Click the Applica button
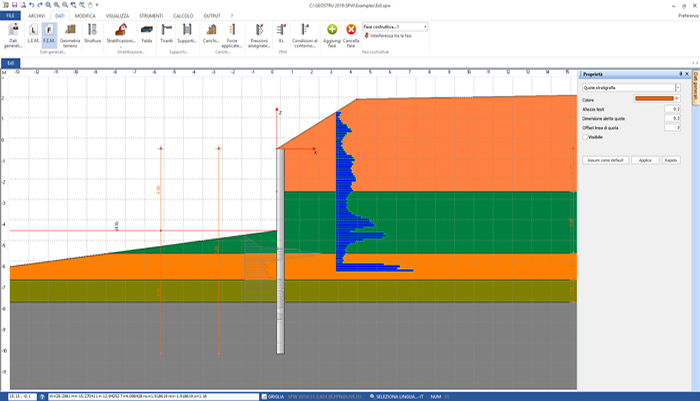The image size is (700, 401). click(x=645, y=160)
